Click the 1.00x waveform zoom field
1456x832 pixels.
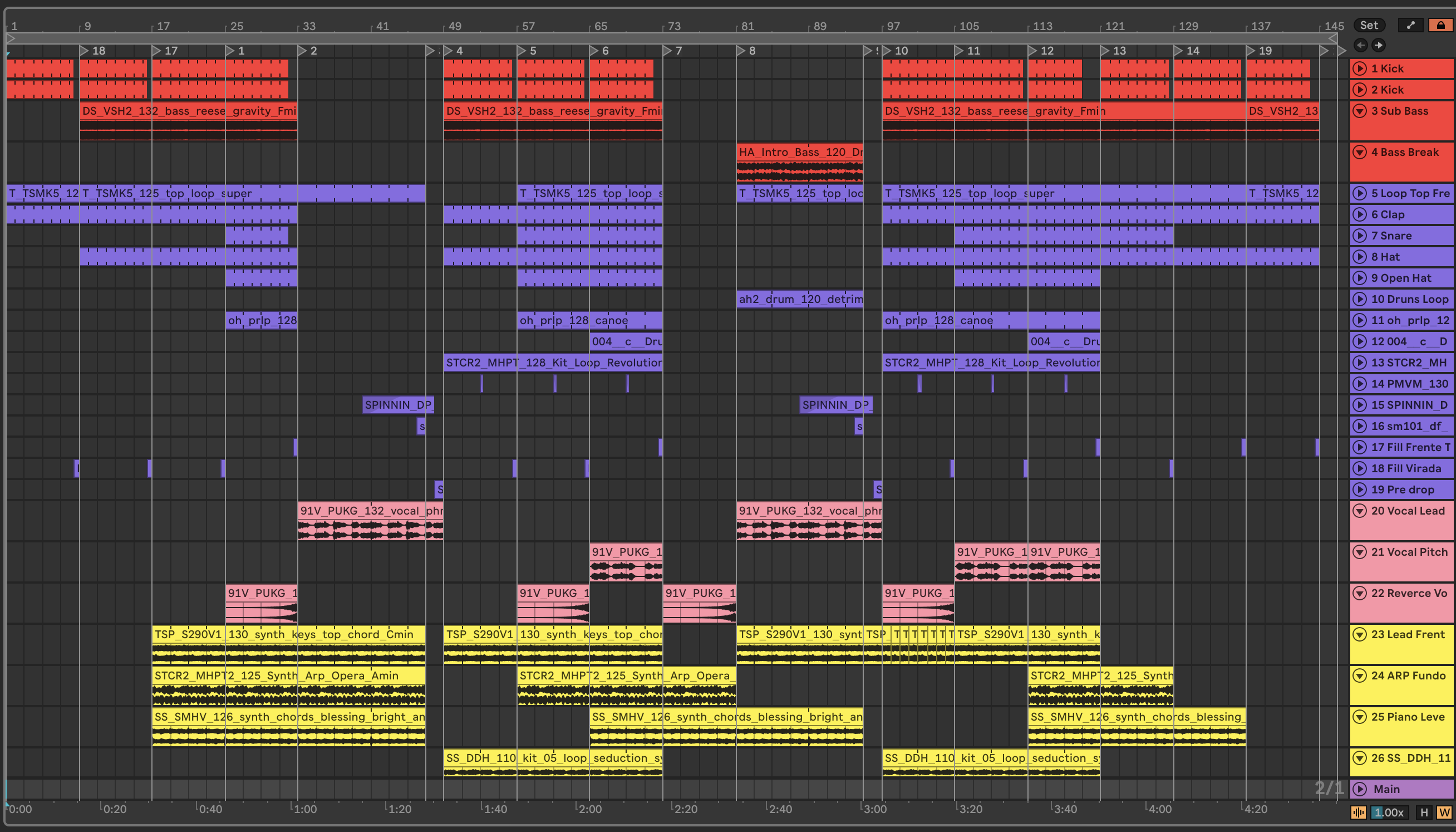(x=1389, y=812)
